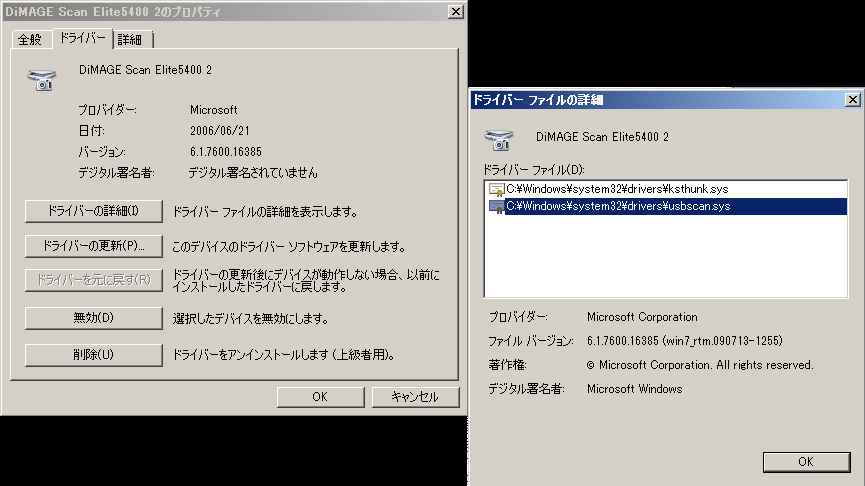Click the scanner icon in the driver file details dialog
The image size is (865, 486).
pyautogui.click(x=499, y=140)
